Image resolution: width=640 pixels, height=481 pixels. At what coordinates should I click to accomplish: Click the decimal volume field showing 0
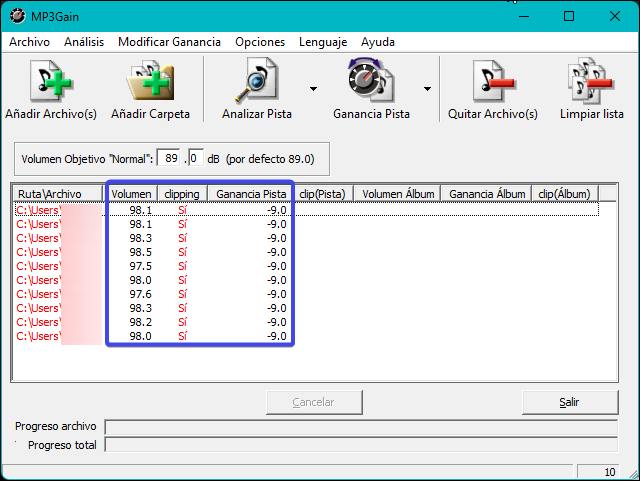tap(196, 158)
